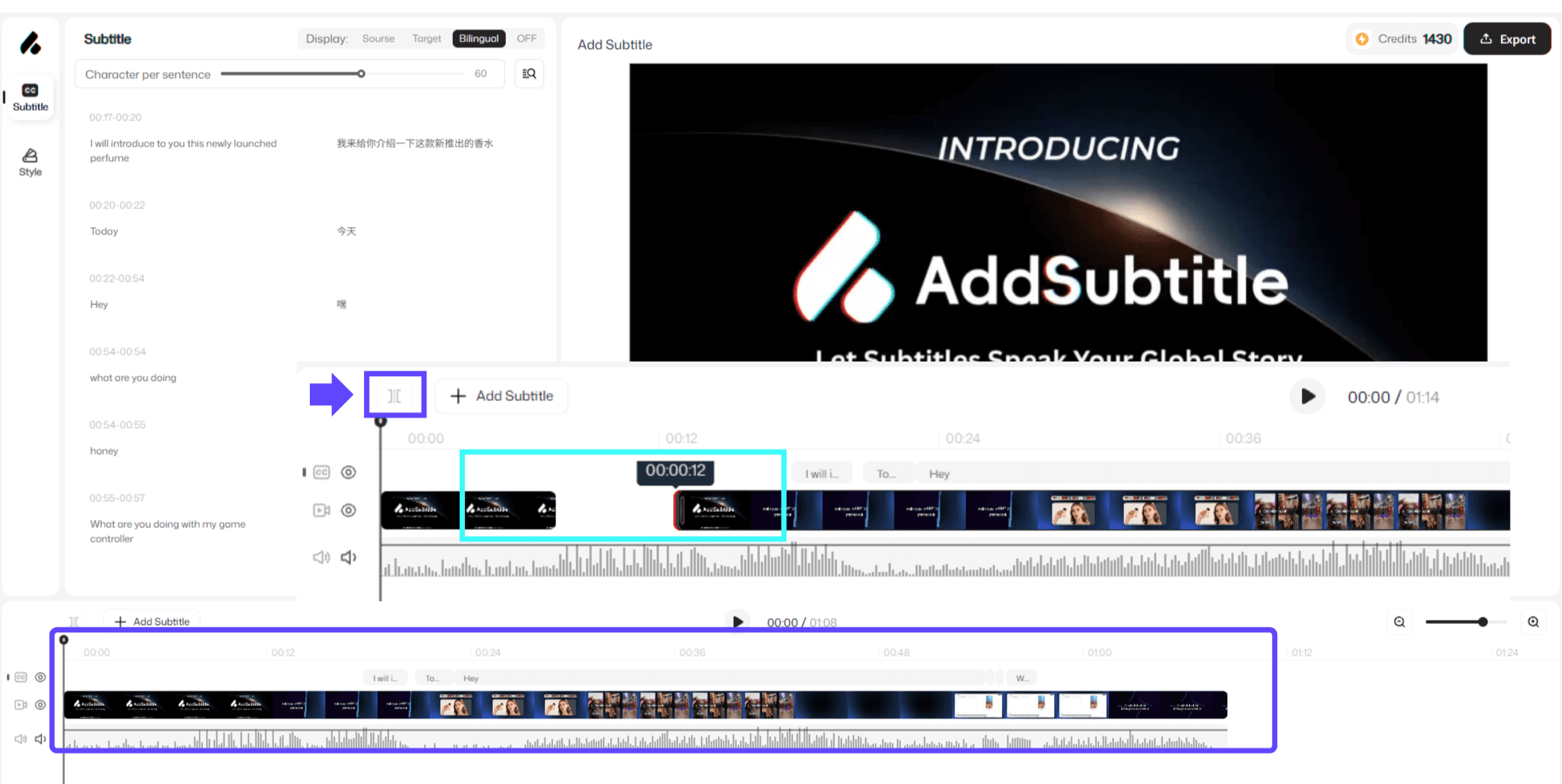Viewport: 1562px width, 784px height.
Task: Click the character per sentence slider handle
Action: click(361, 74)
